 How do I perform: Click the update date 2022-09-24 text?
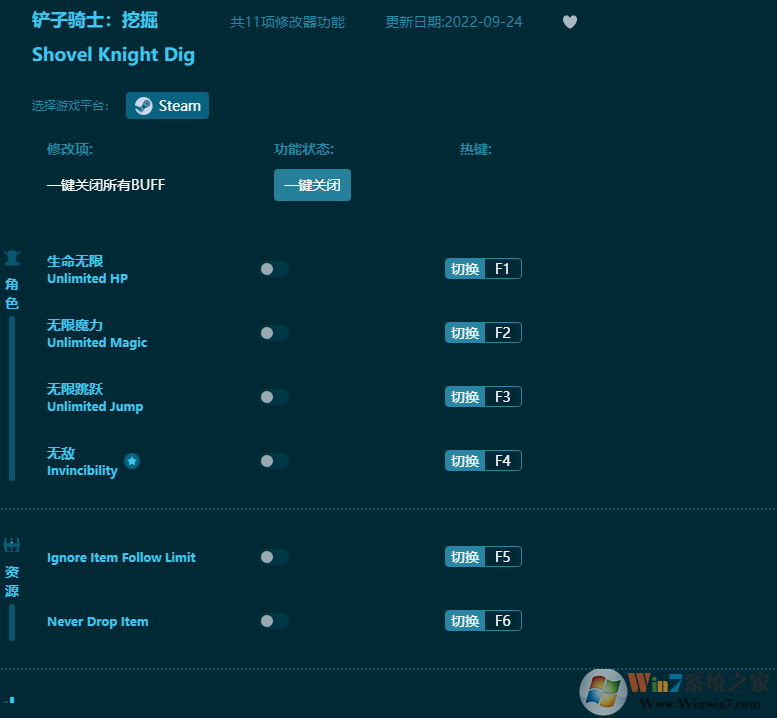point(453,22)
